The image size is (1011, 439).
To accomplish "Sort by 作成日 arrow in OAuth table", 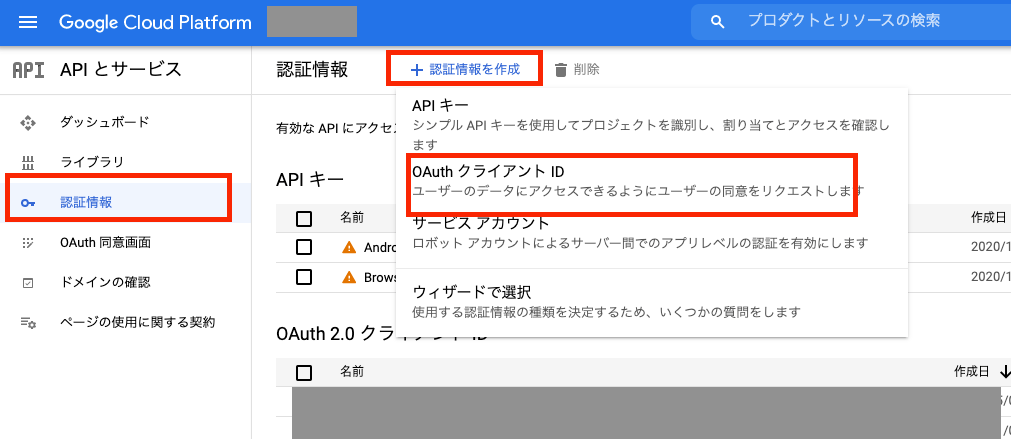I will (1004, 372).
